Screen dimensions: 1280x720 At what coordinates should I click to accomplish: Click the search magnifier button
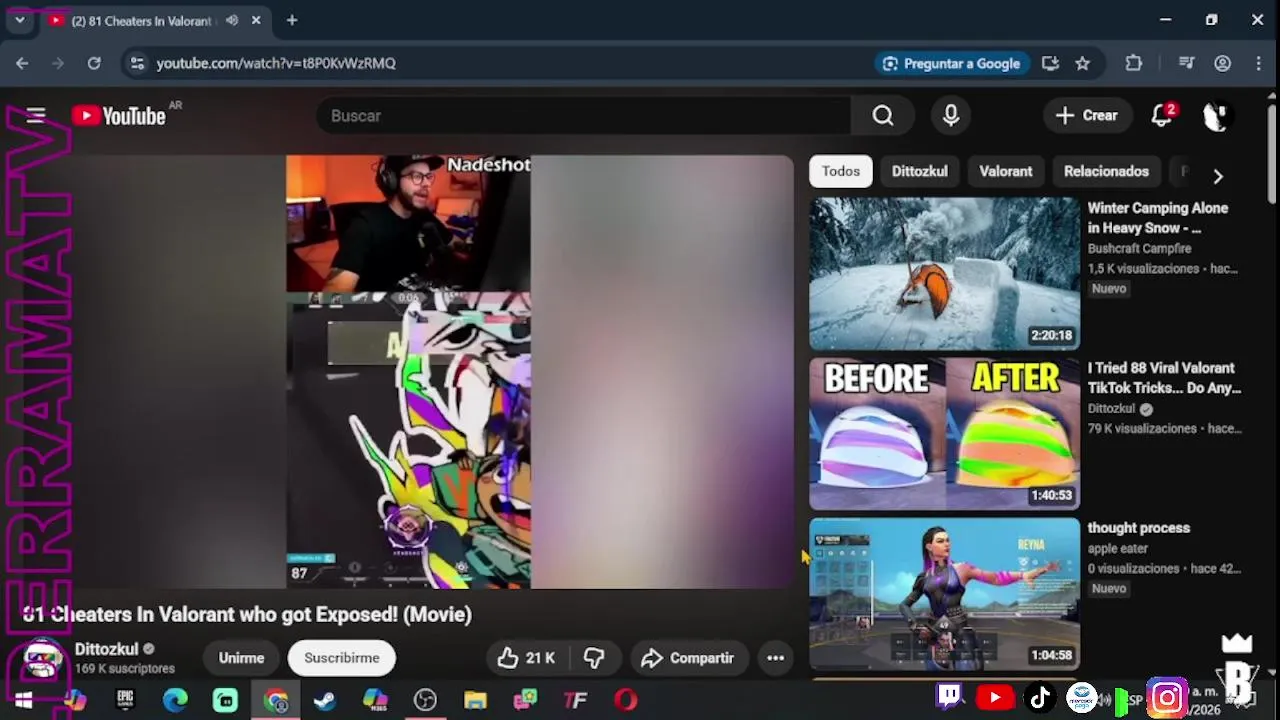(882, 116)
